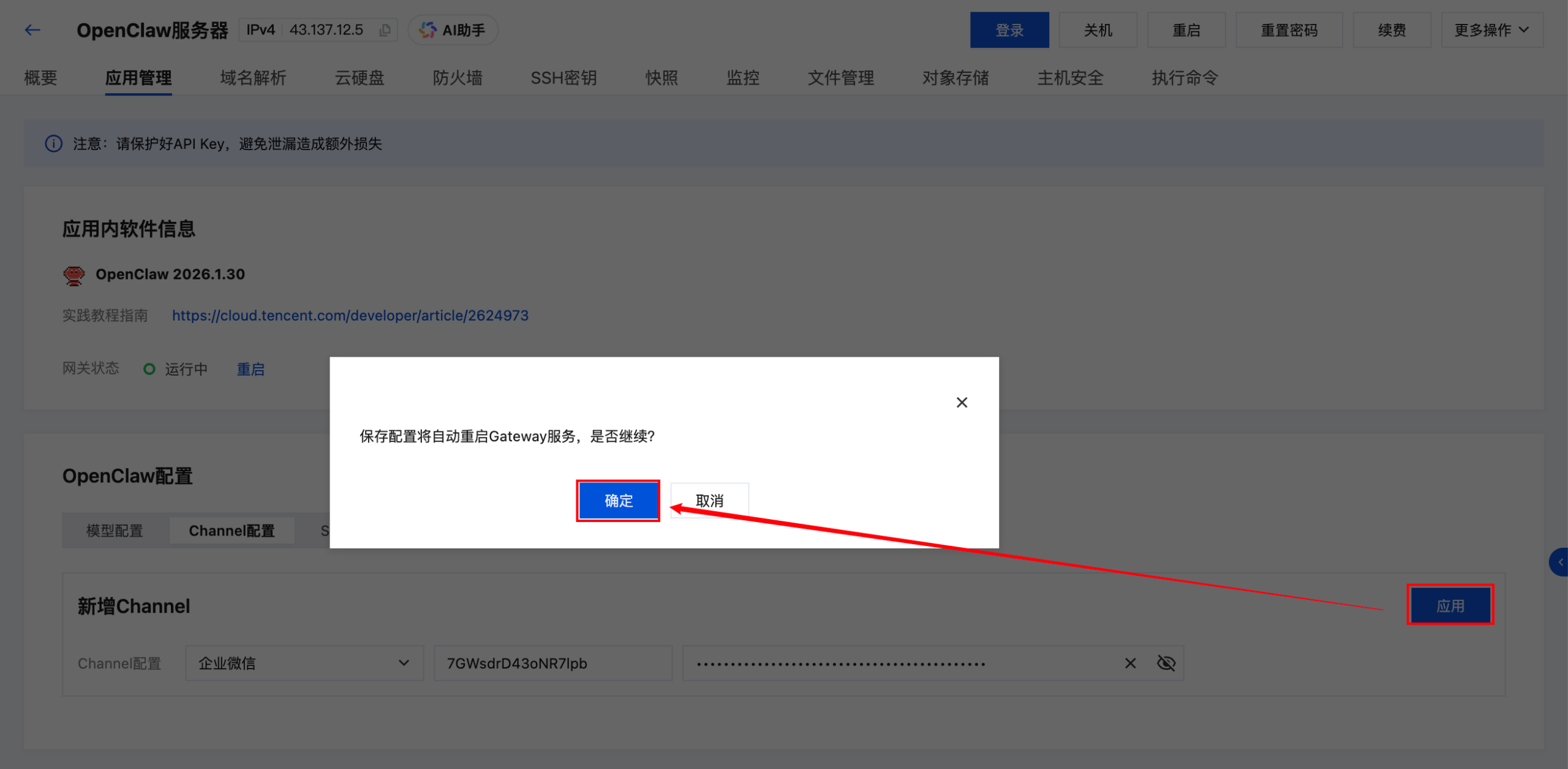
Task: Click the info notice icon
Action: click(54, 143)
